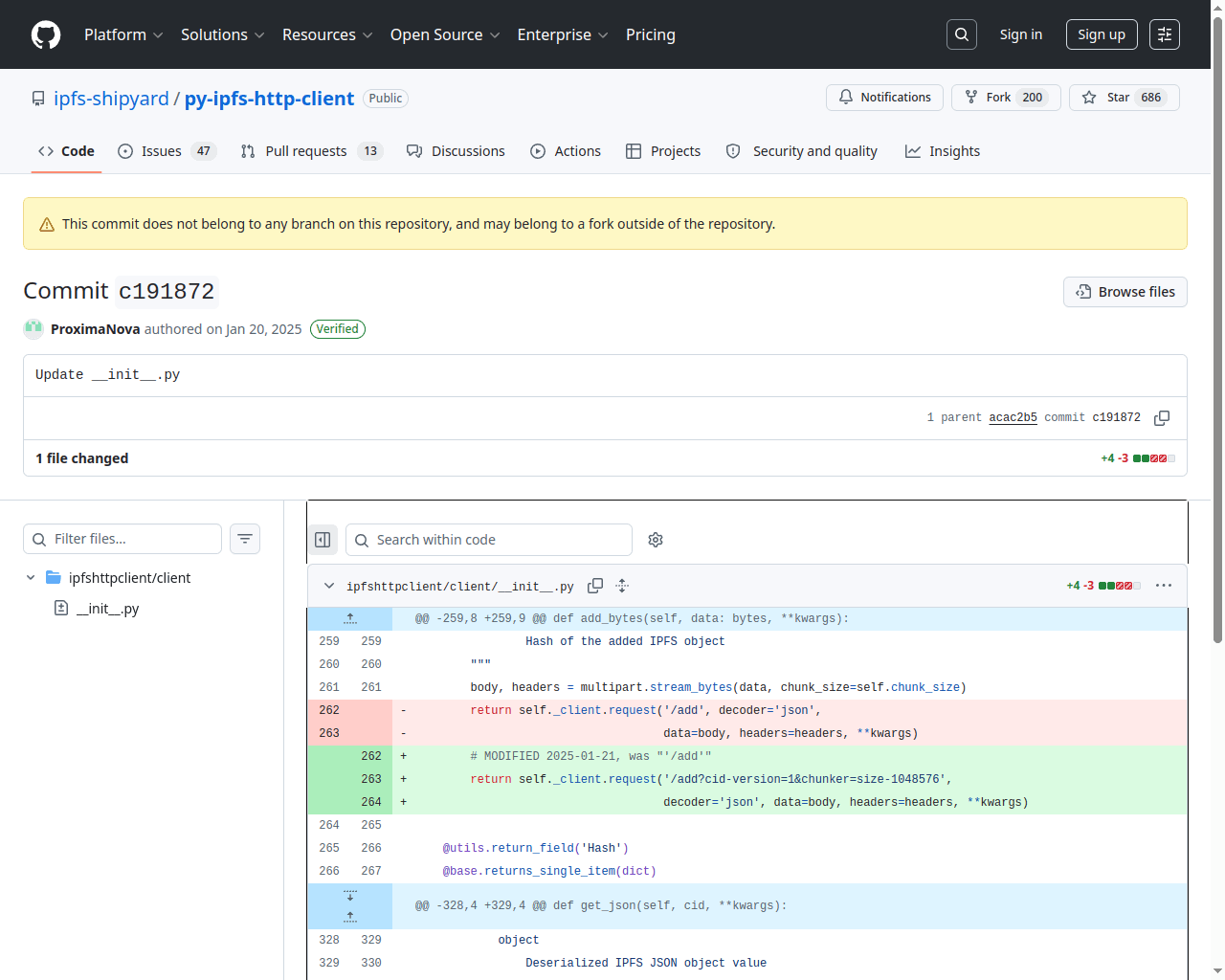Image resolution: width=1225 pixels, height=980 pixels.
Task: Expand the Resources dropdown
Action: 327,34
